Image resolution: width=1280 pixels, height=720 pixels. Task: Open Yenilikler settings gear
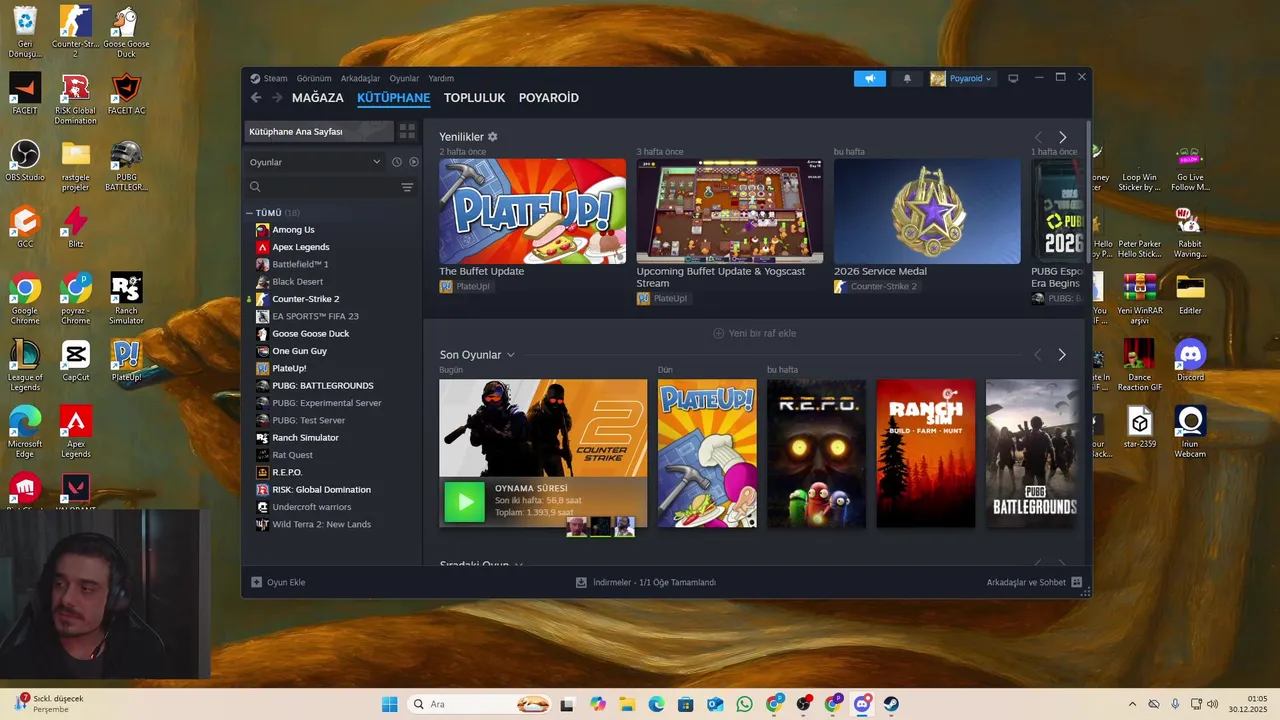click(493, 137)
